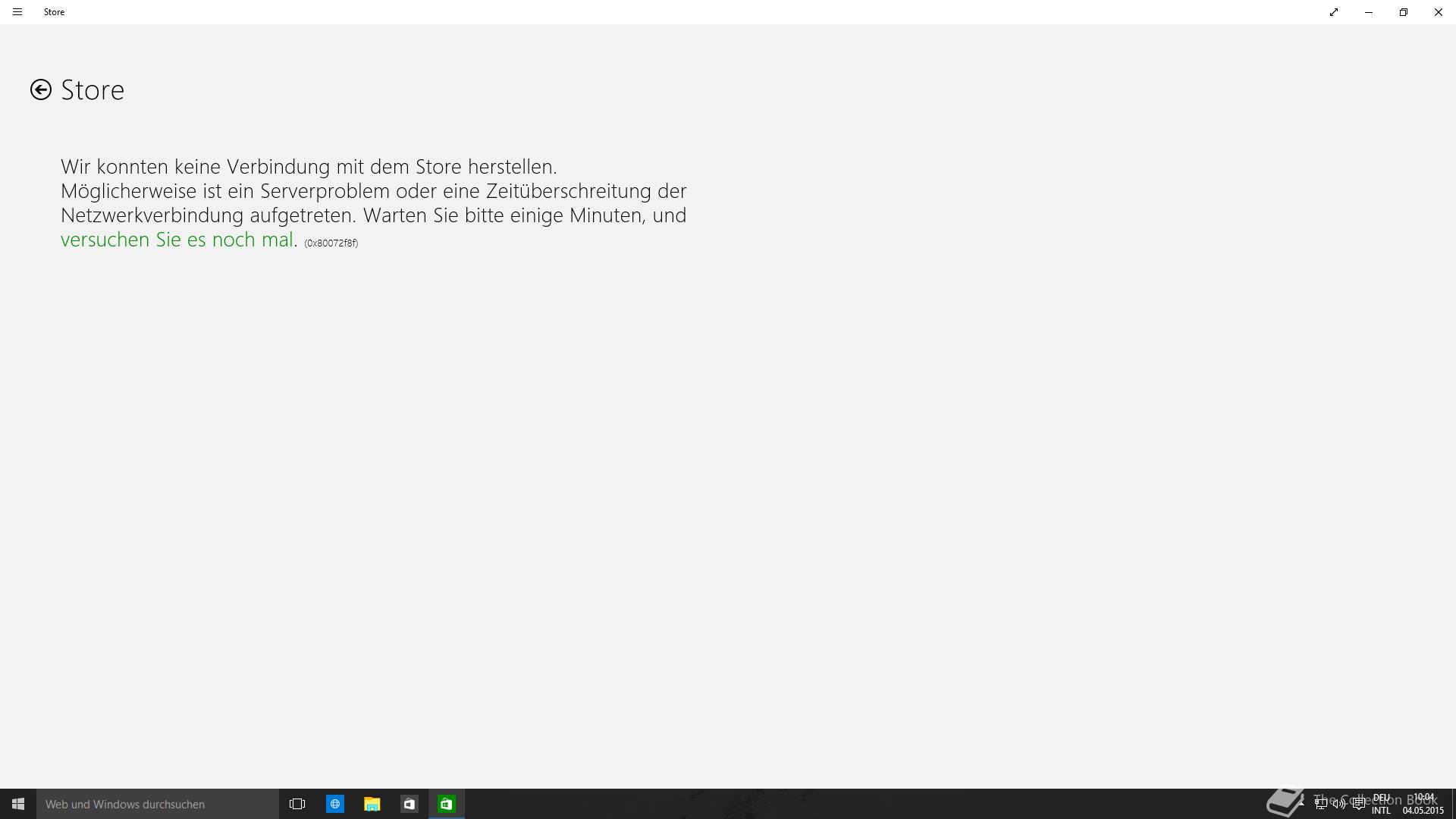Close the Store window
Viewport: 1456px width, 819px height.
(1439, 12)
